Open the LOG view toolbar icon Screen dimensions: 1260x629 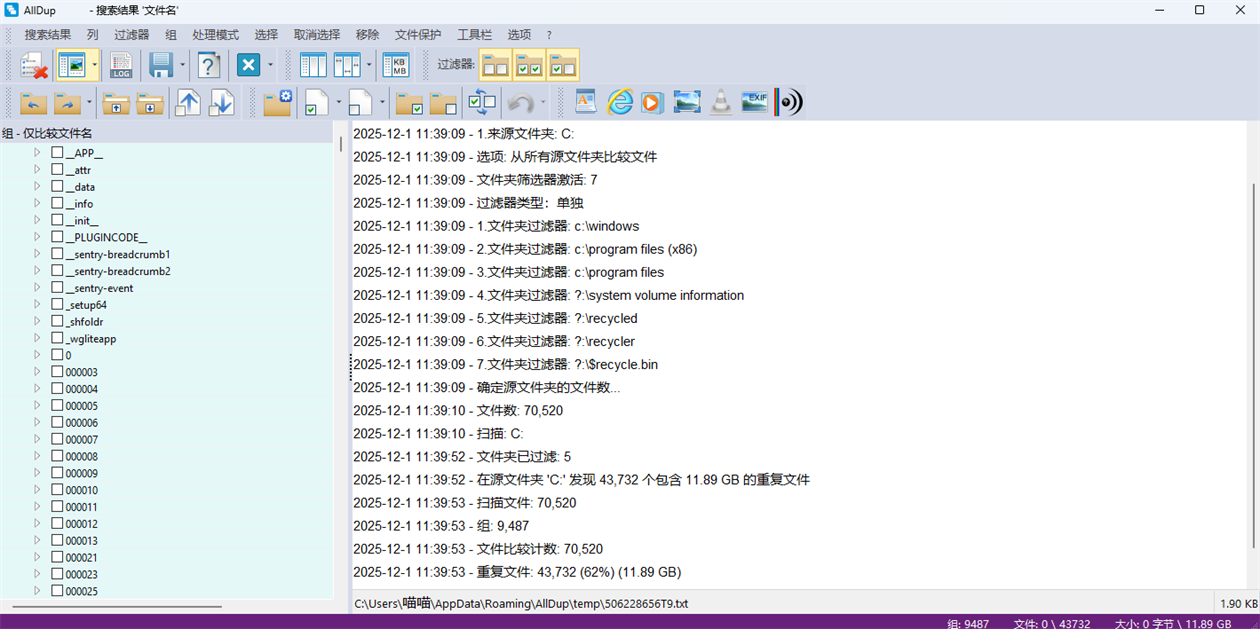point(121,64)
